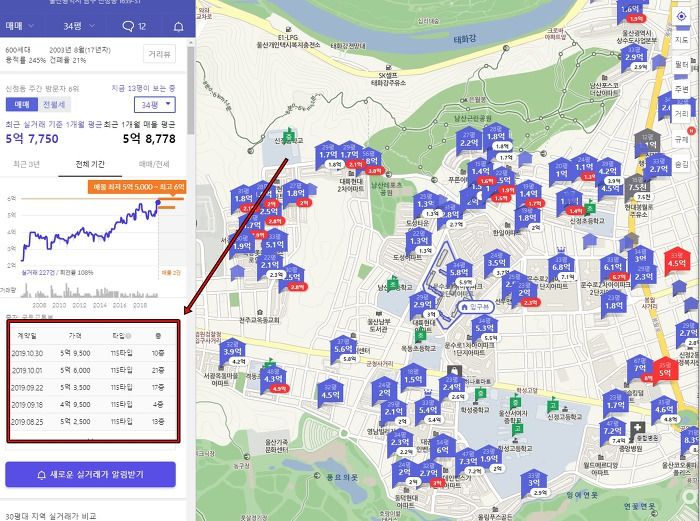Click the 5억 7,750 average price
The width and height of the screenshot is (700, 521).
point(32,138)
